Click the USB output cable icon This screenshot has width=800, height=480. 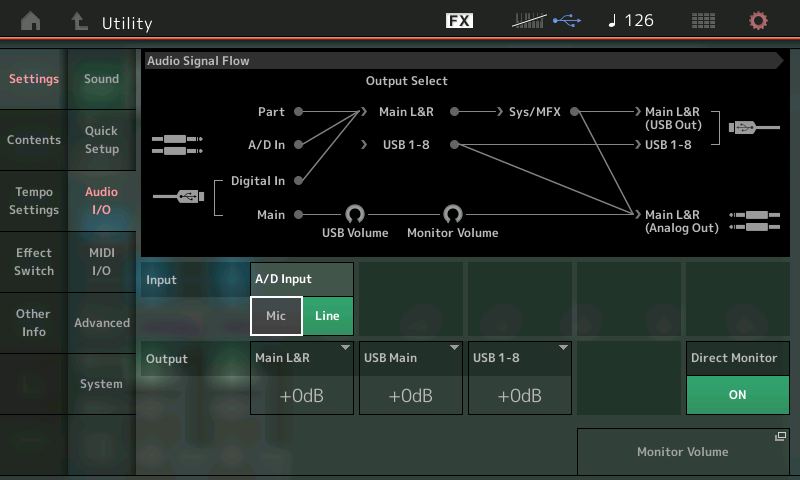click(x=754, y=128)
